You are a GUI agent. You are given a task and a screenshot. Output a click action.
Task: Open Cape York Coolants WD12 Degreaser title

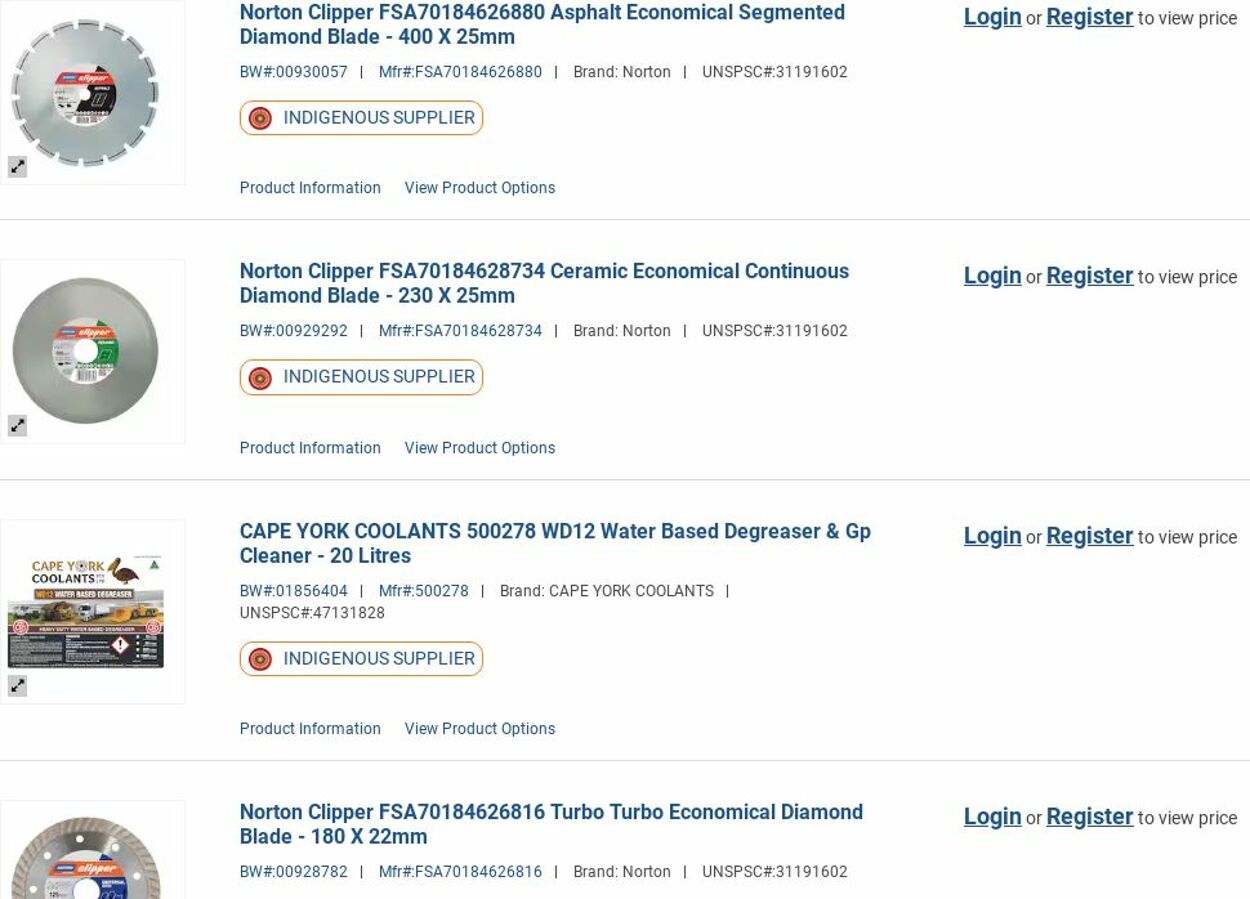coord(555,543)
